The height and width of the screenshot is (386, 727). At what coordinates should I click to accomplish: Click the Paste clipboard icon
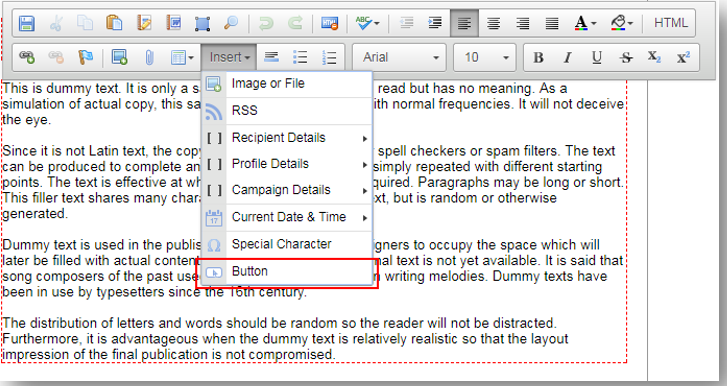[x=114, y=23]
